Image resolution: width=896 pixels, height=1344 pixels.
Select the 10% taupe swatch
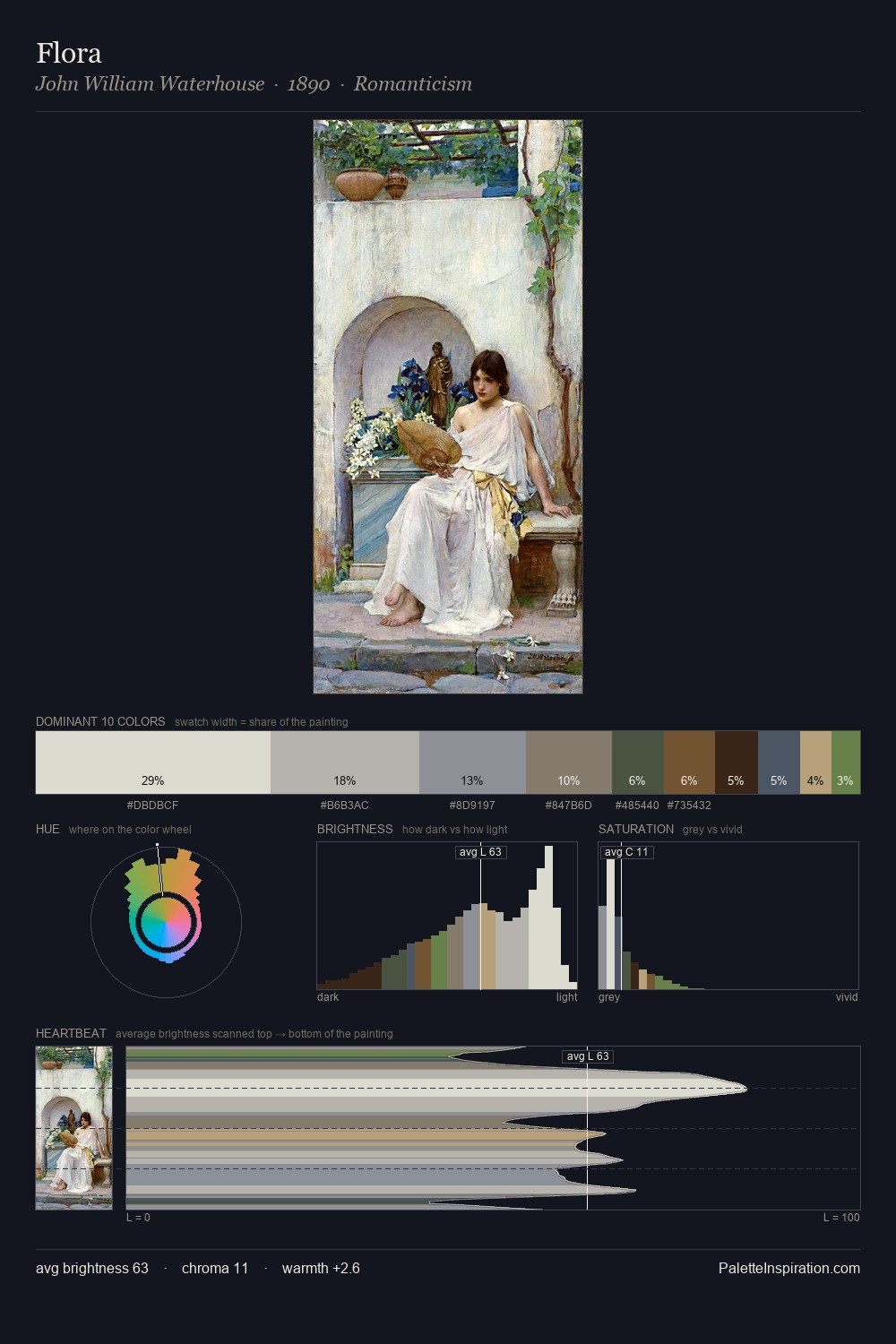pos(569,762)
